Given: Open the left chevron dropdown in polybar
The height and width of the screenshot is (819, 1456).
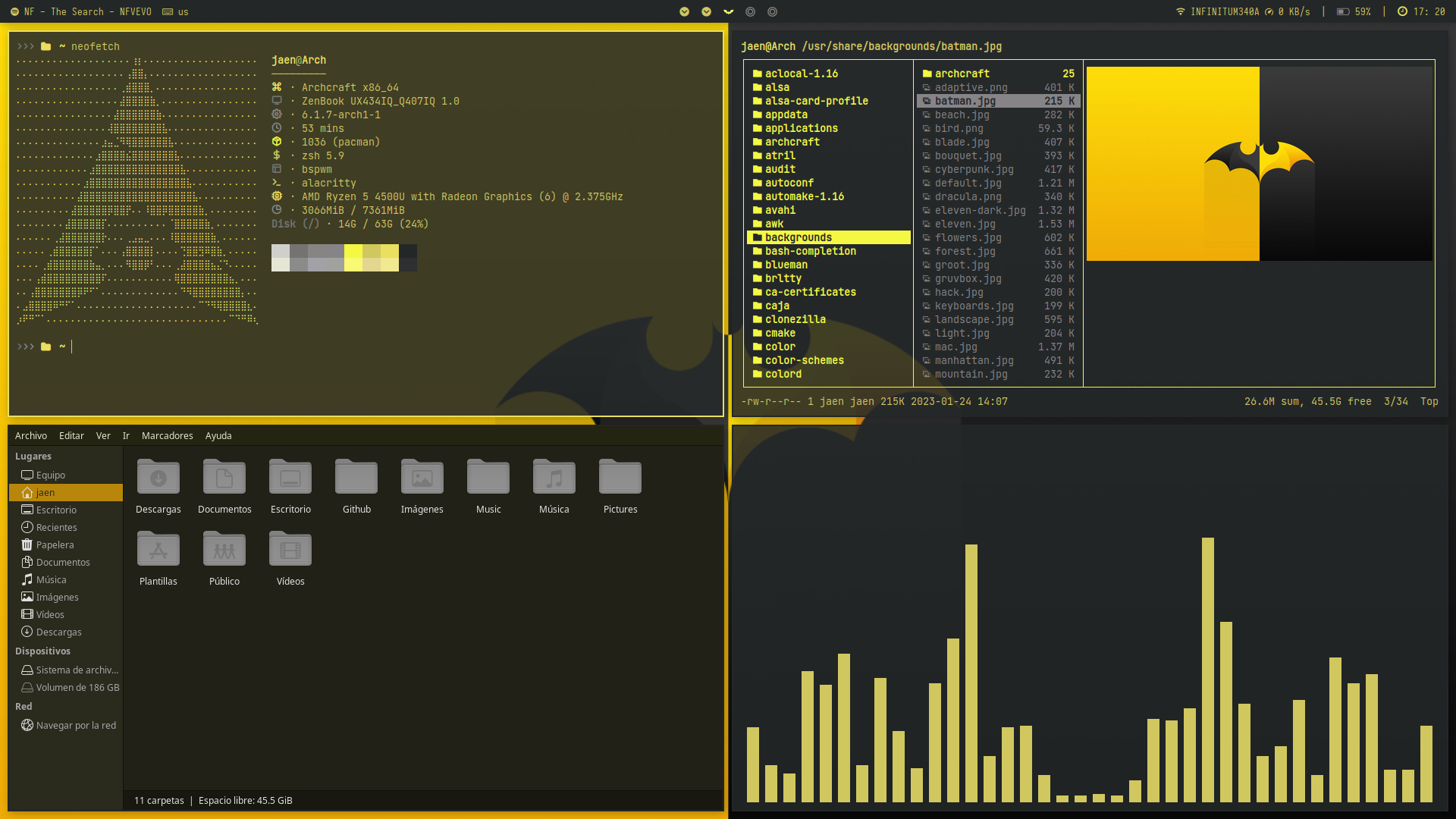Looking at the screenshot, I should 684,12.
